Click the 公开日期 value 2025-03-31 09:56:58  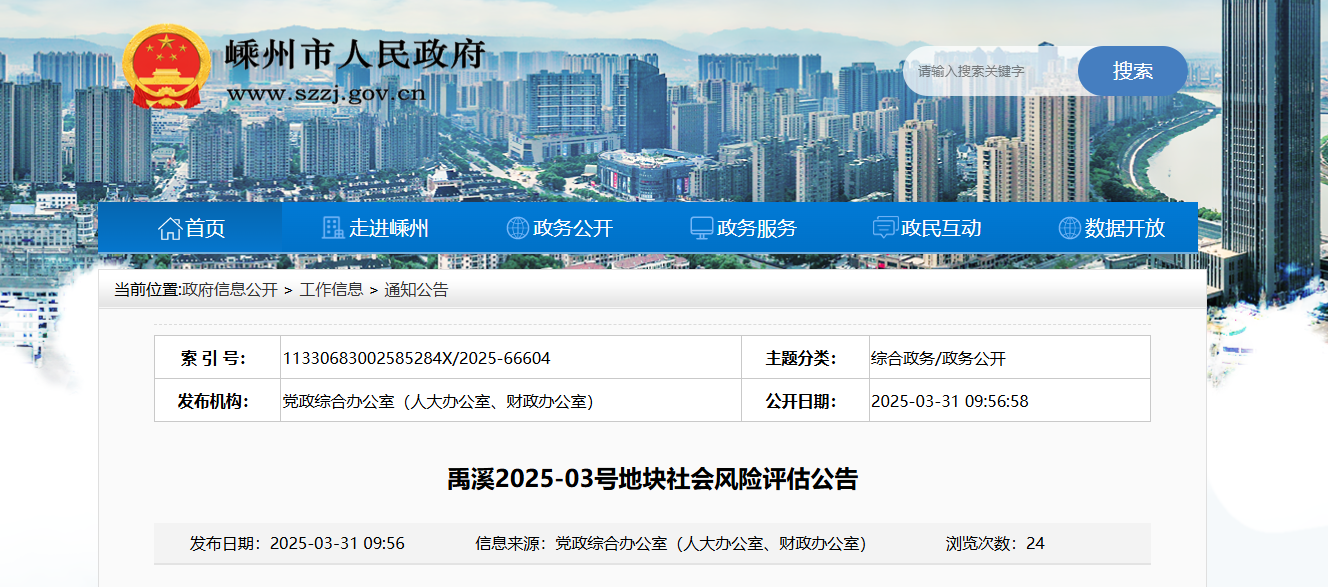(949, 401)
